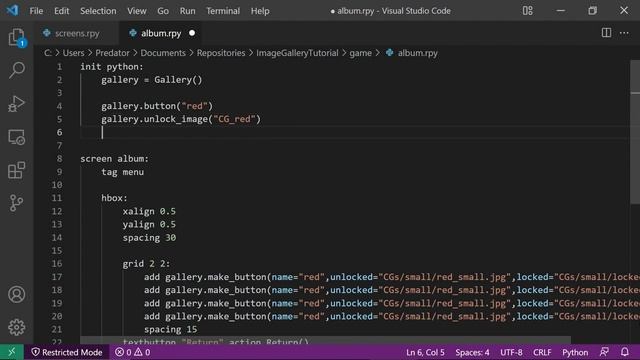
Task: Open the Explorer view in activity bar
Action: (x=16, y=38)
